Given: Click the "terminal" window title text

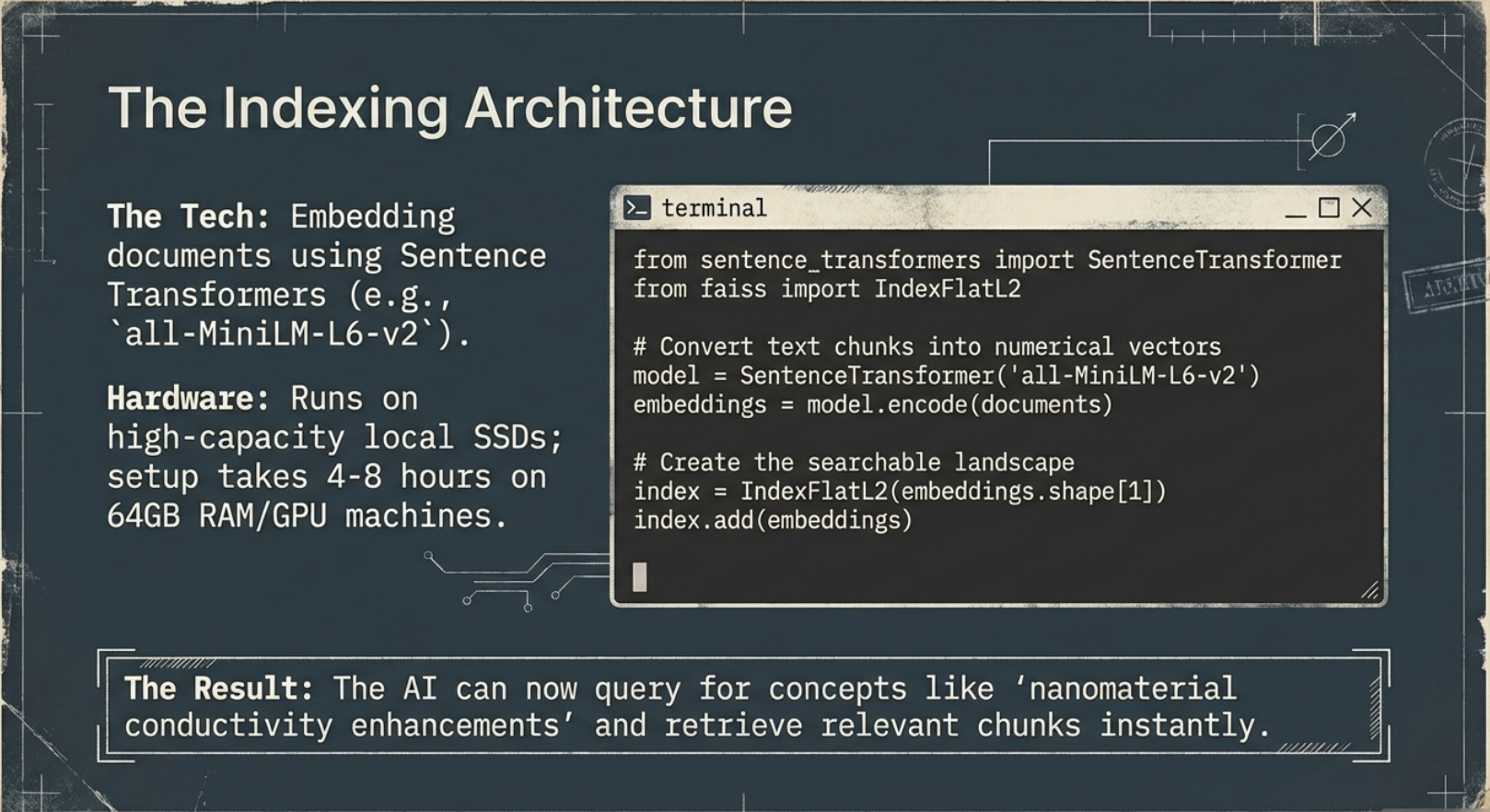Looking at the screenshot, I should pyautogui.click(x=714, y=209).
